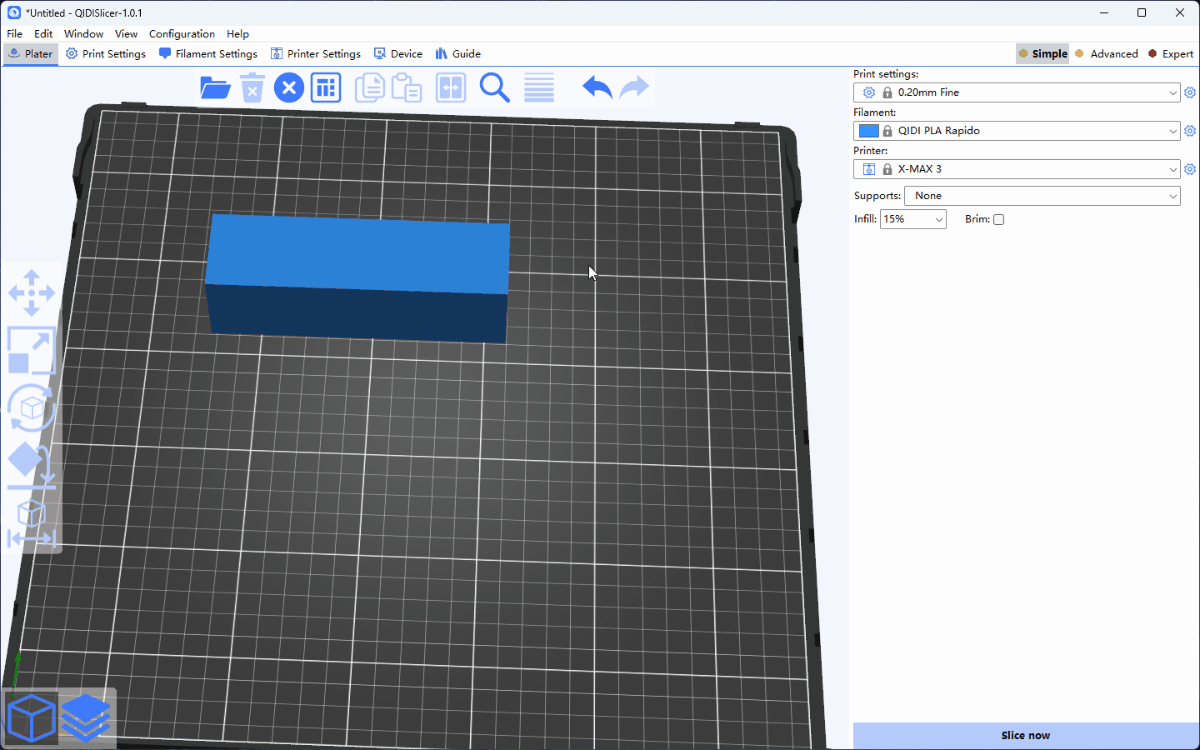Viewport: 1200px width, 750px height.
Task: Click the Undo arrow
Action: coord(597,88)
